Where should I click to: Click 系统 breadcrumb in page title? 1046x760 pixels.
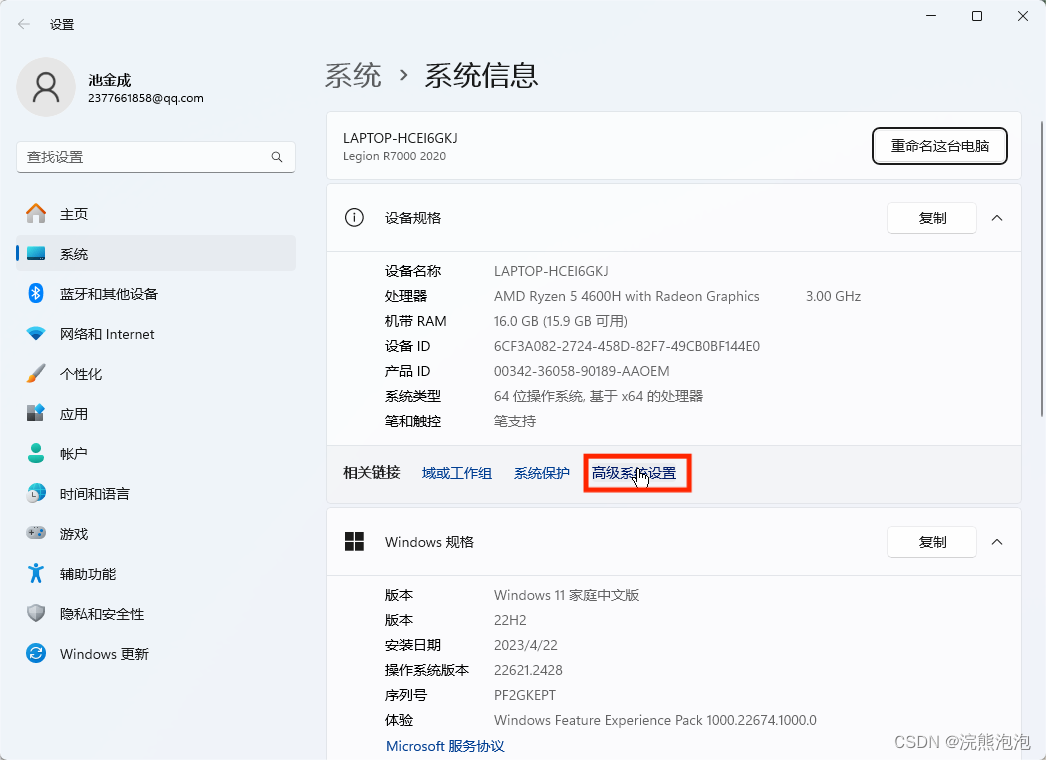point(353,75)
